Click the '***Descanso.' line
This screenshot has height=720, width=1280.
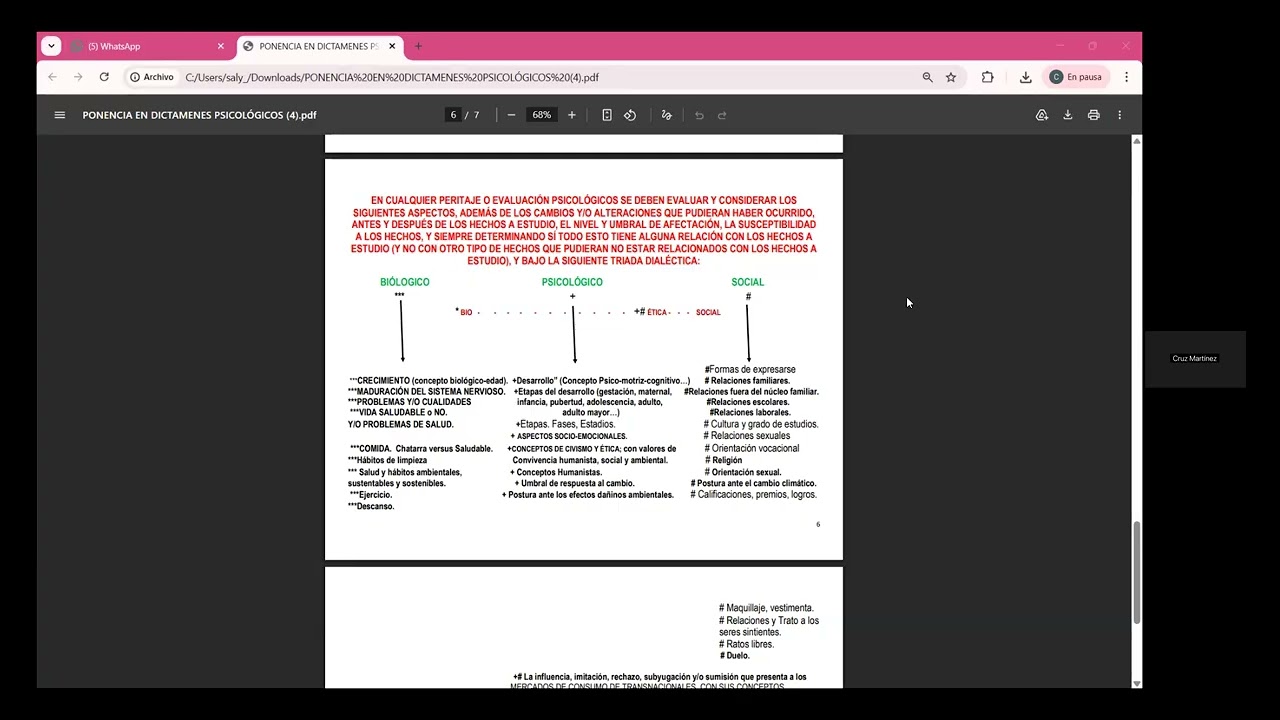tap(371, 506)
